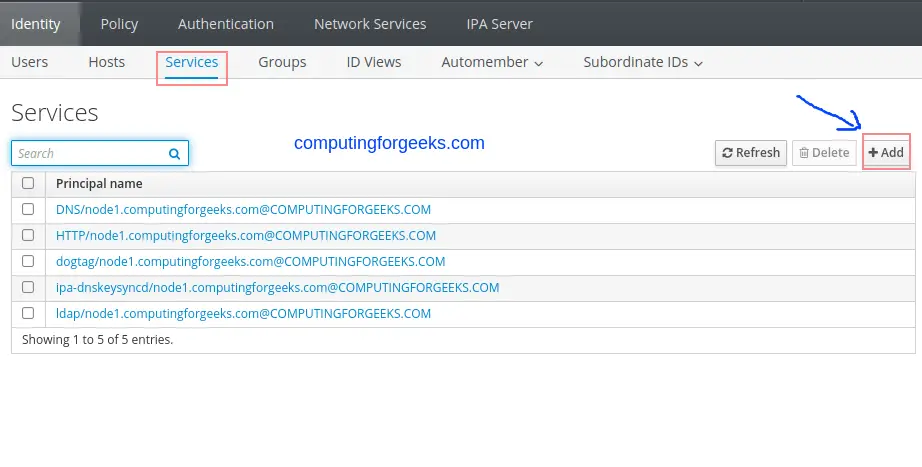This screenshot has width=922, height=467.
Task: Check the dogtag/node1 service checkbox
Action: point(28,261)
